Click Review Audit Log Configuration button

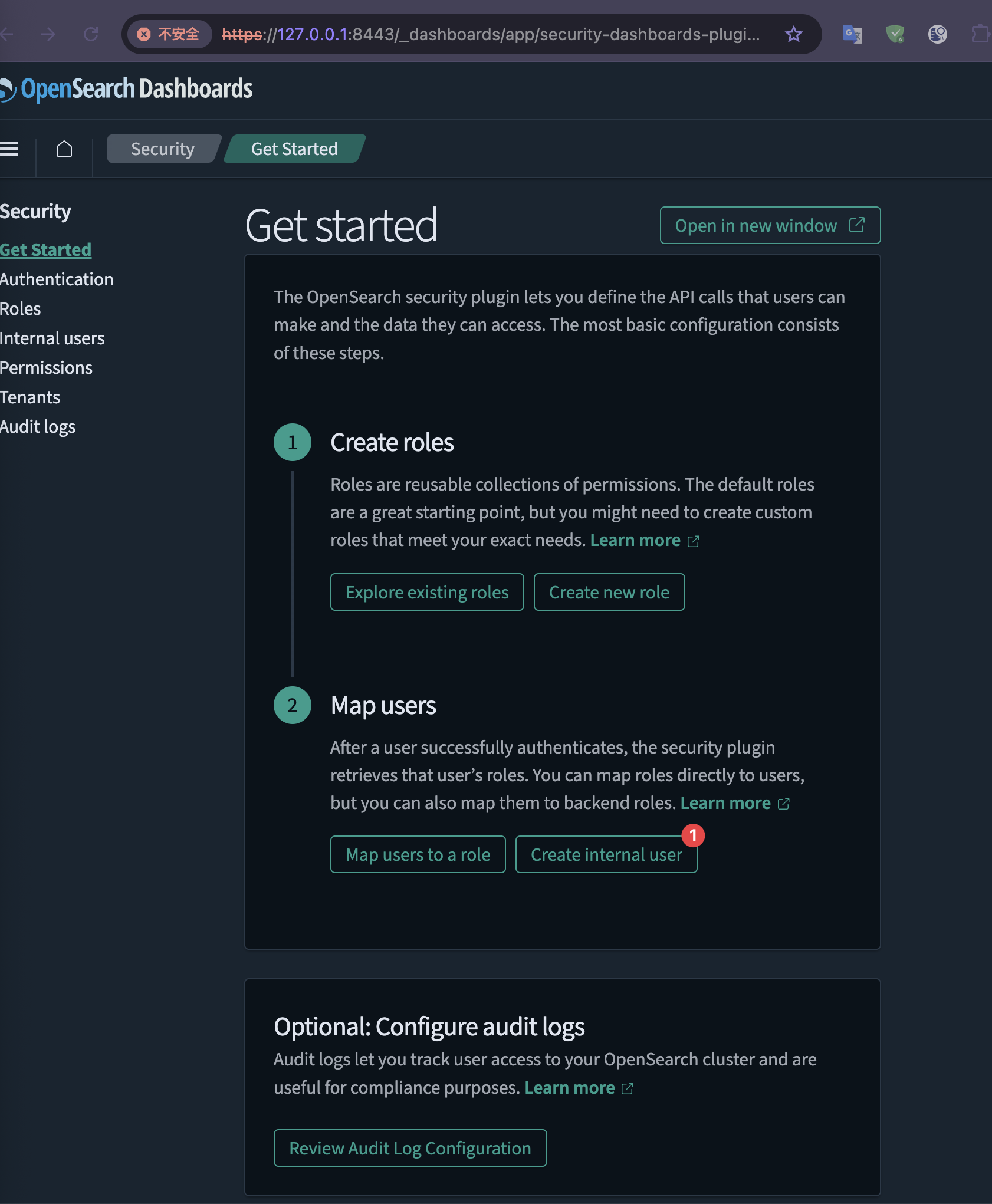[x=410, y=1148]
